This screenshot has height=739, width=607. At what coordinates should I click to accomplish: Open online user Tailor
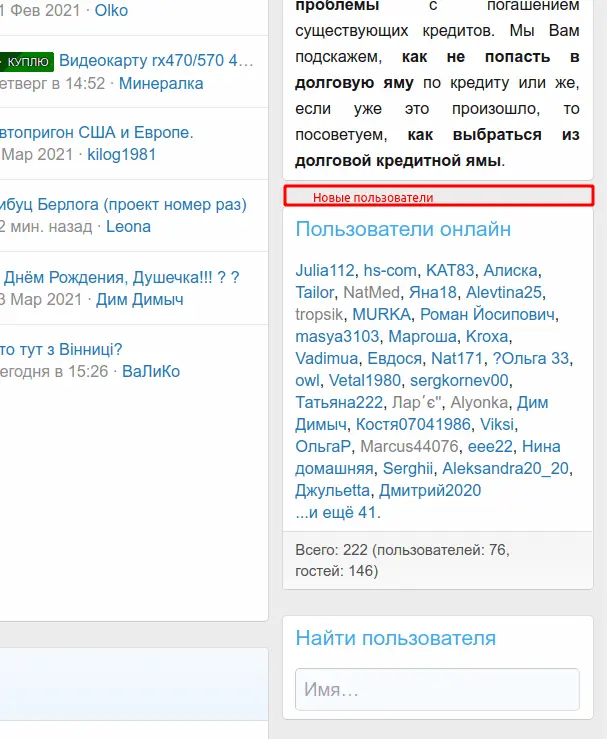315,293
